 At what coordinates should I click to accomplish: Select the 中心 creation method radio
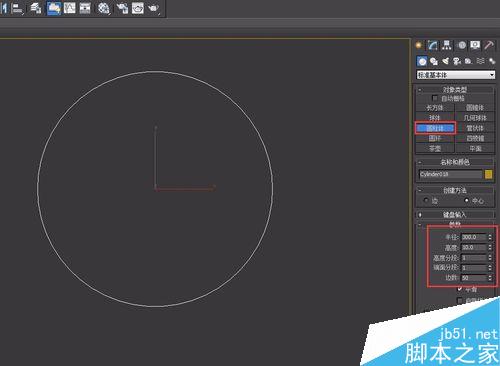(467, 200)
